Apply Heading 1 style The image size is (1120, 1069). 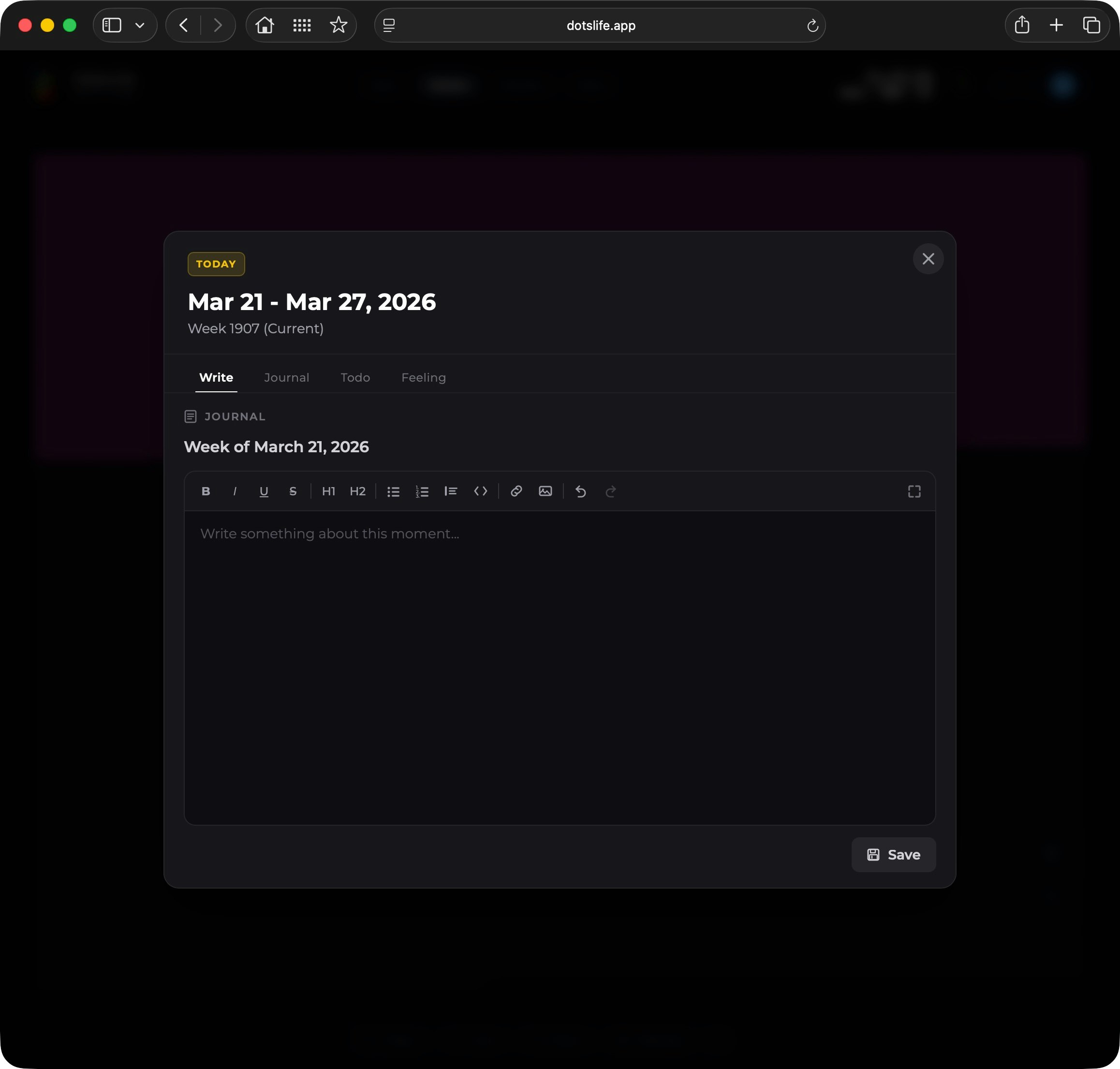coord(329,491)
